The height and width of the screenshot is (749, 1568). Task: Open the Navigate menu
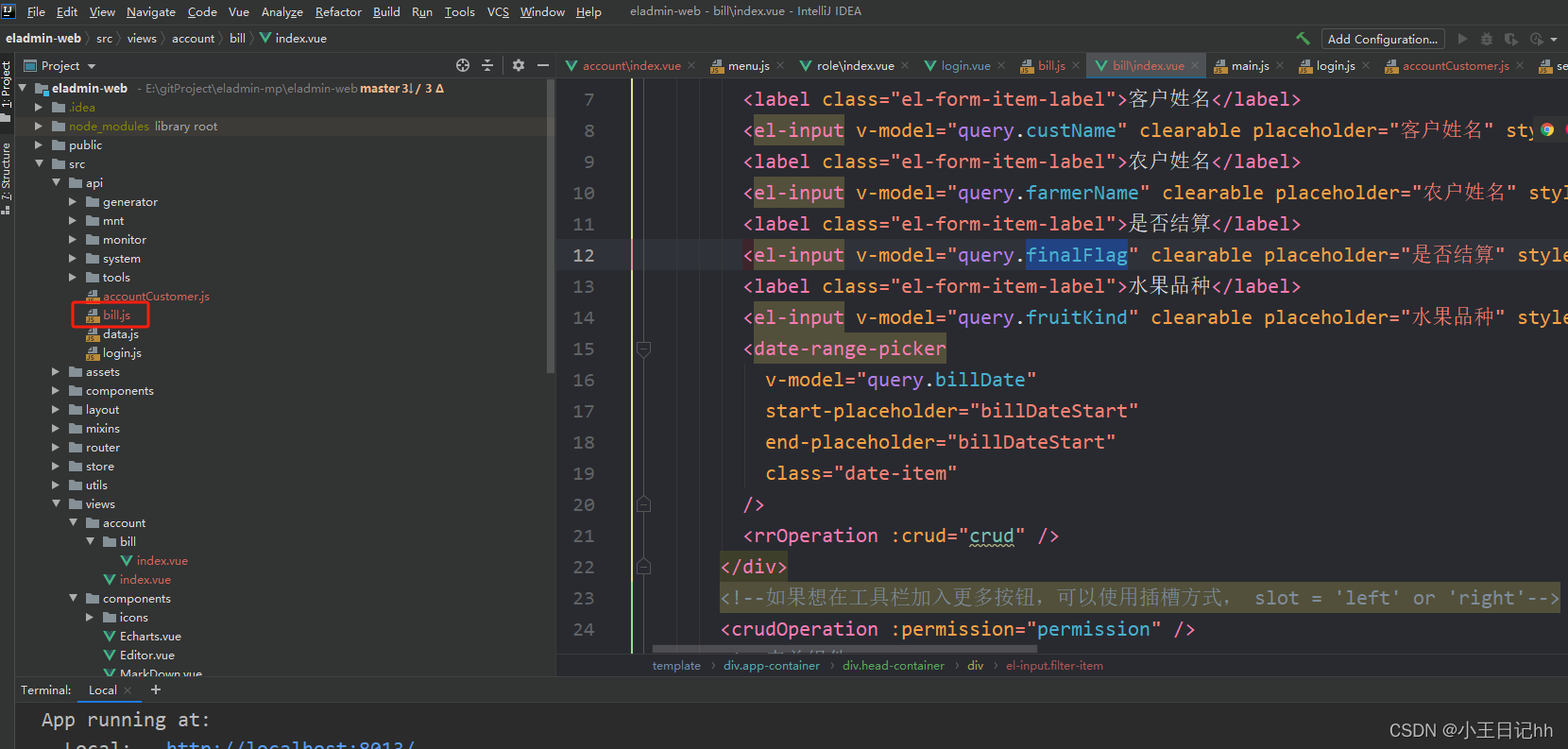pyautogui.click(x=151, y=11)
